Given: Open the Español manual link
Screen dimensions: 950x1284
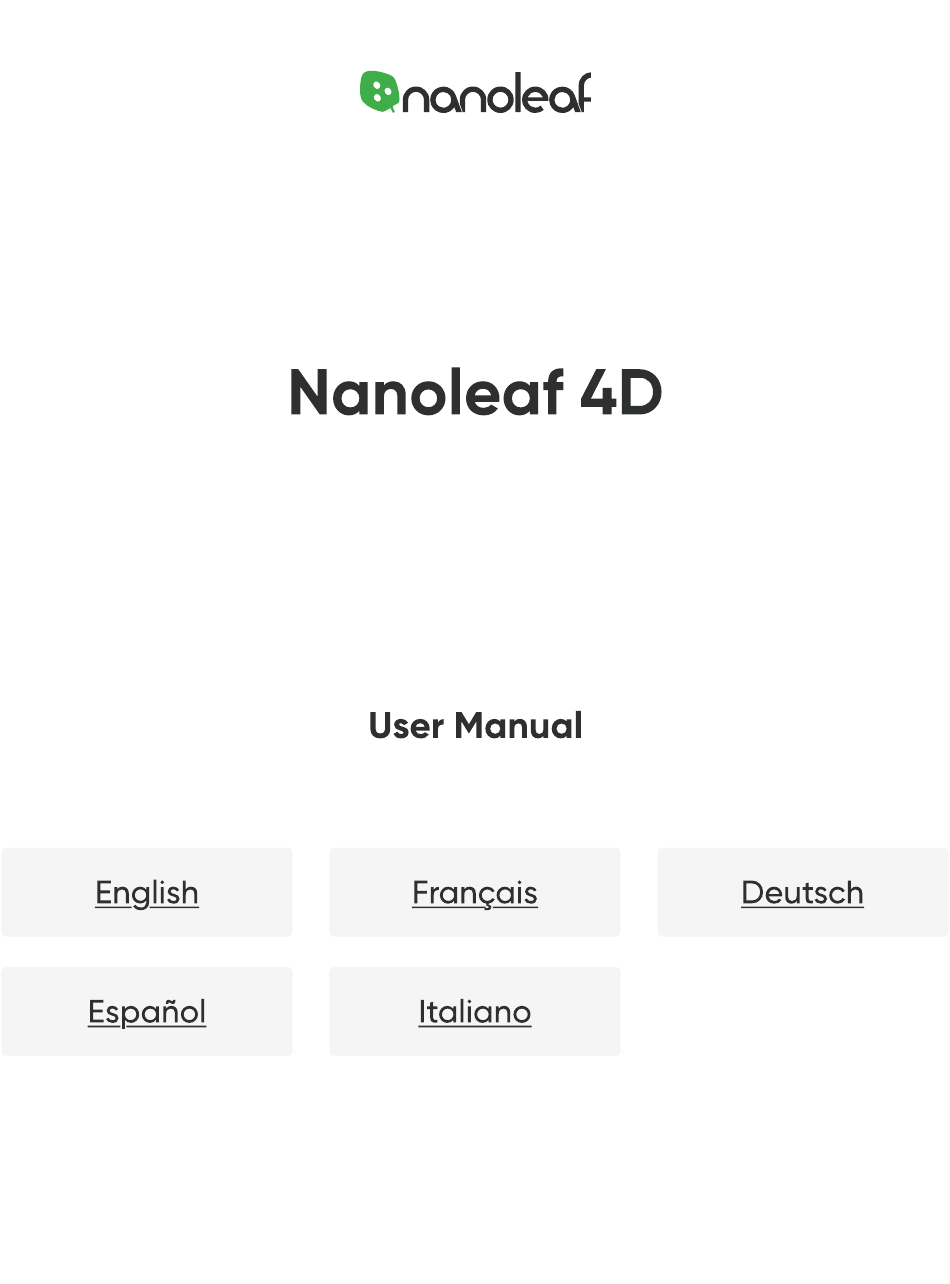Looking at the screenshot, I should (x=147, y=1011).
